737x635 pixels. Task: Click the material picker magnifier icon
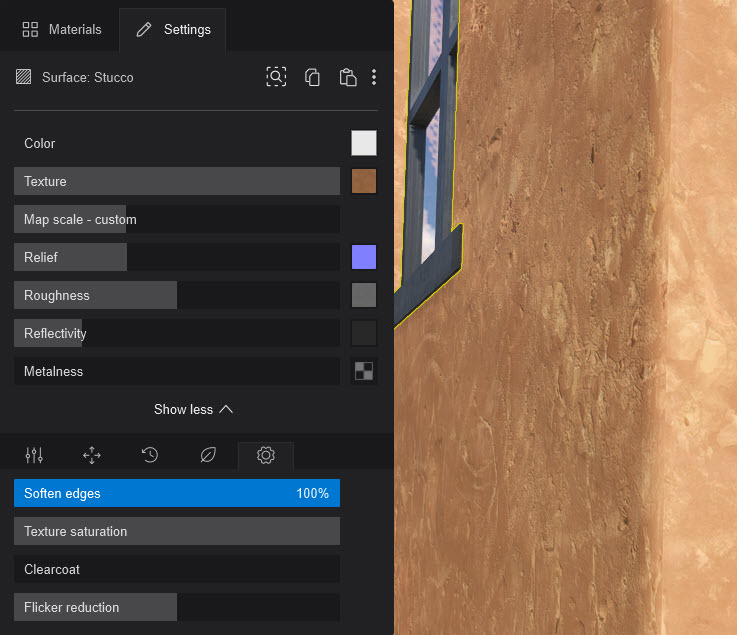tap(276, 77)
